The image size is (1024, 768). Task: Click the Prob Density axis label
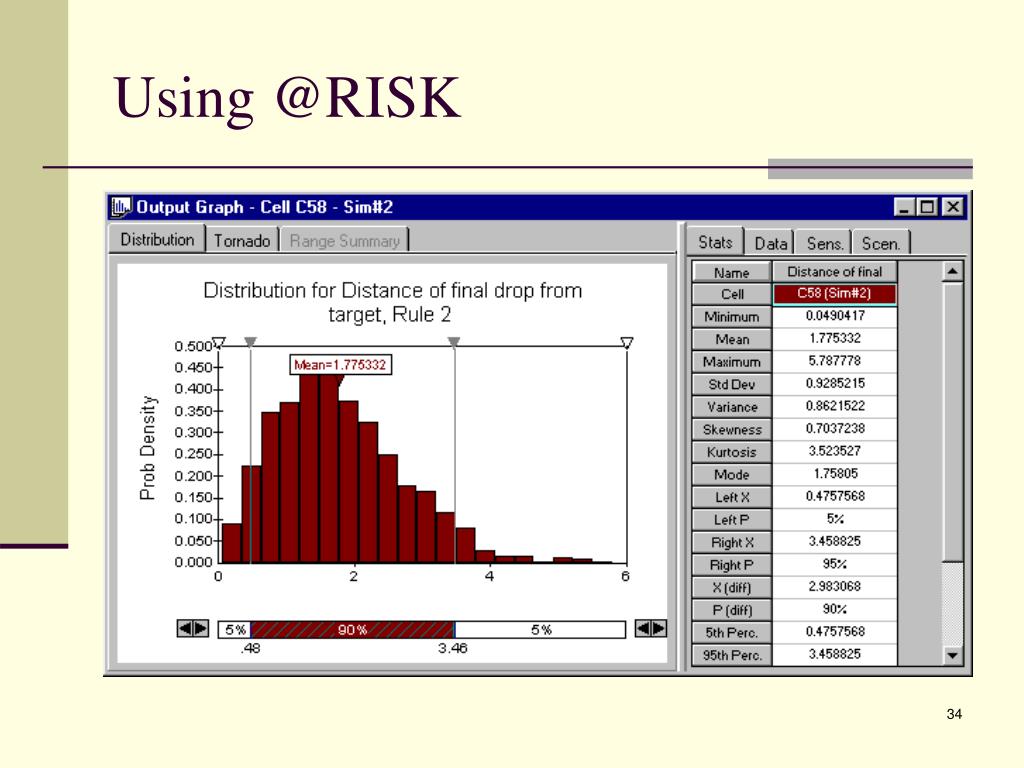[x=148, y=448]
